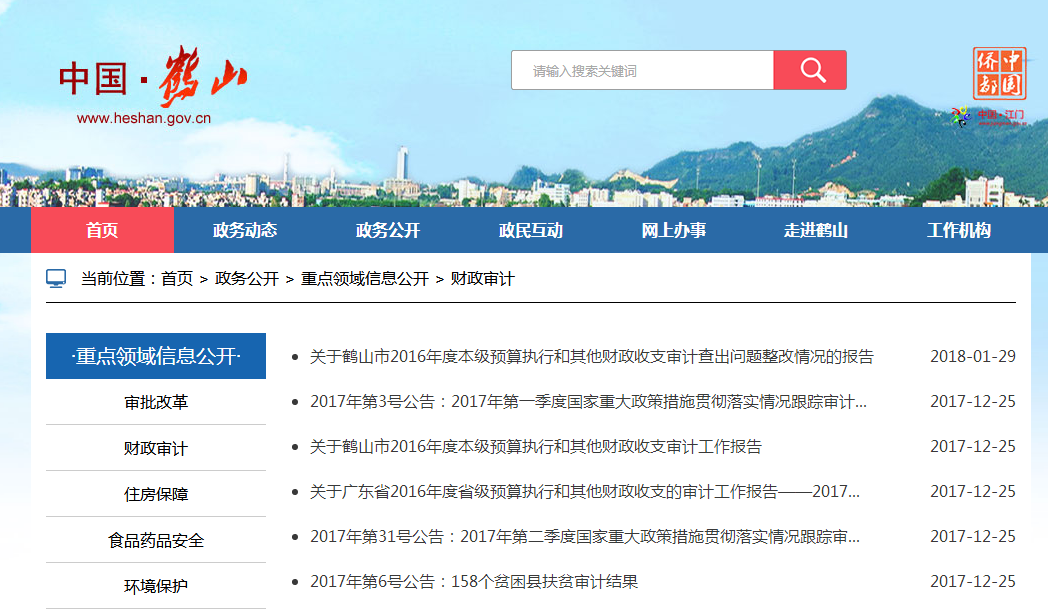Click the red seal emblem icon
The height and width of the screenshot is (616, 1048).
tap(999, 73)
